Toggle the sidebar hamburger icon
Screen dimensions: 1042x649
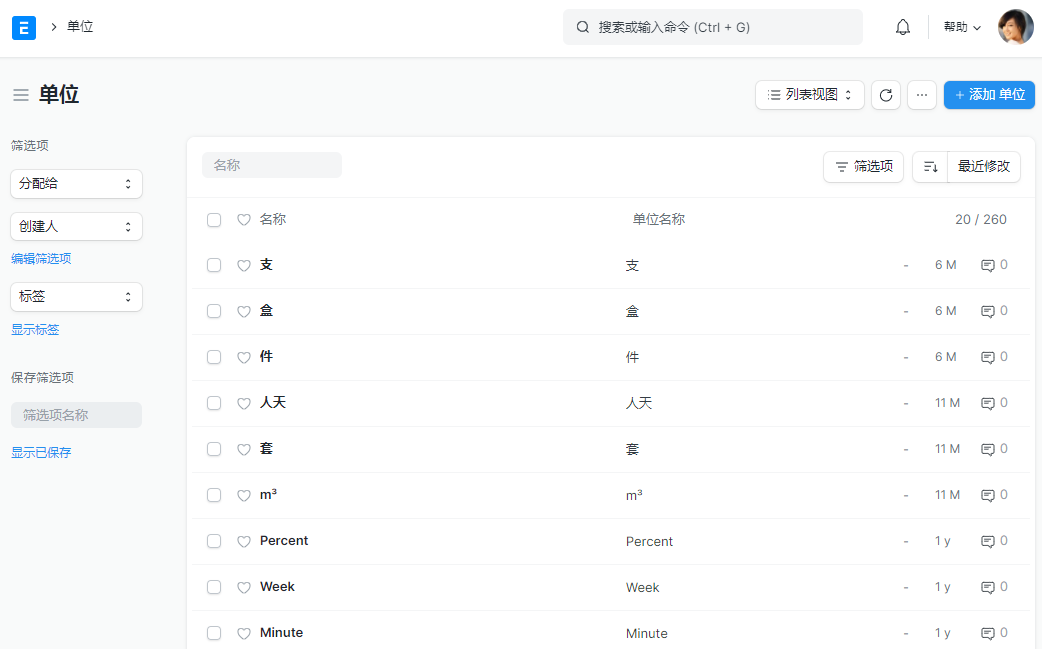[20, 95]
